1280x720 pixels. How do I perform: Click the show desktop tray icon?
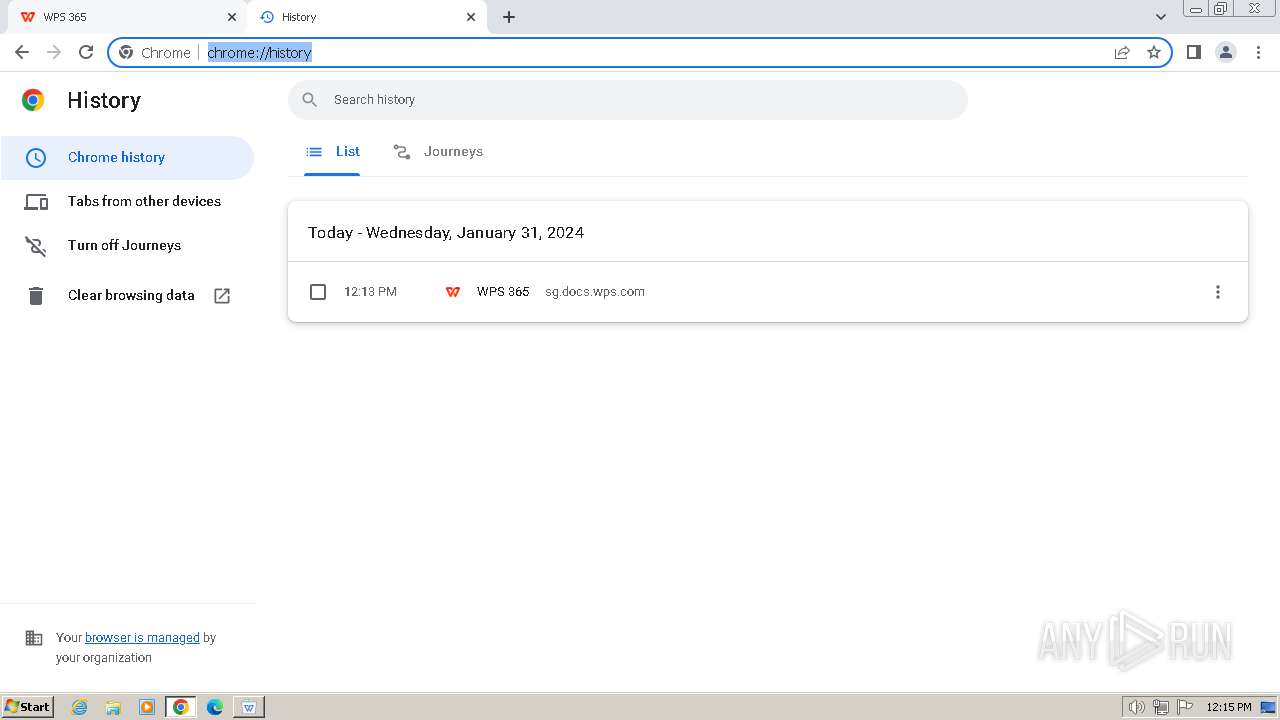tap(1269, 707)
